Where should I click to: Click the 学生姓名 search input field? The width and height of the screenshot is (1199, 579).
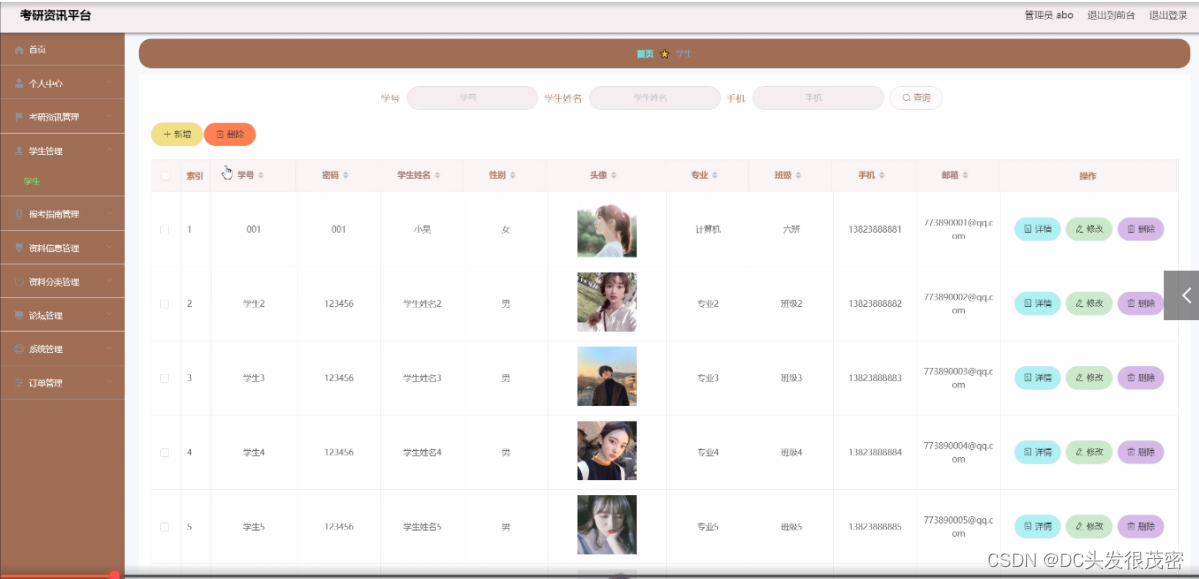click(x=655, y=98)
